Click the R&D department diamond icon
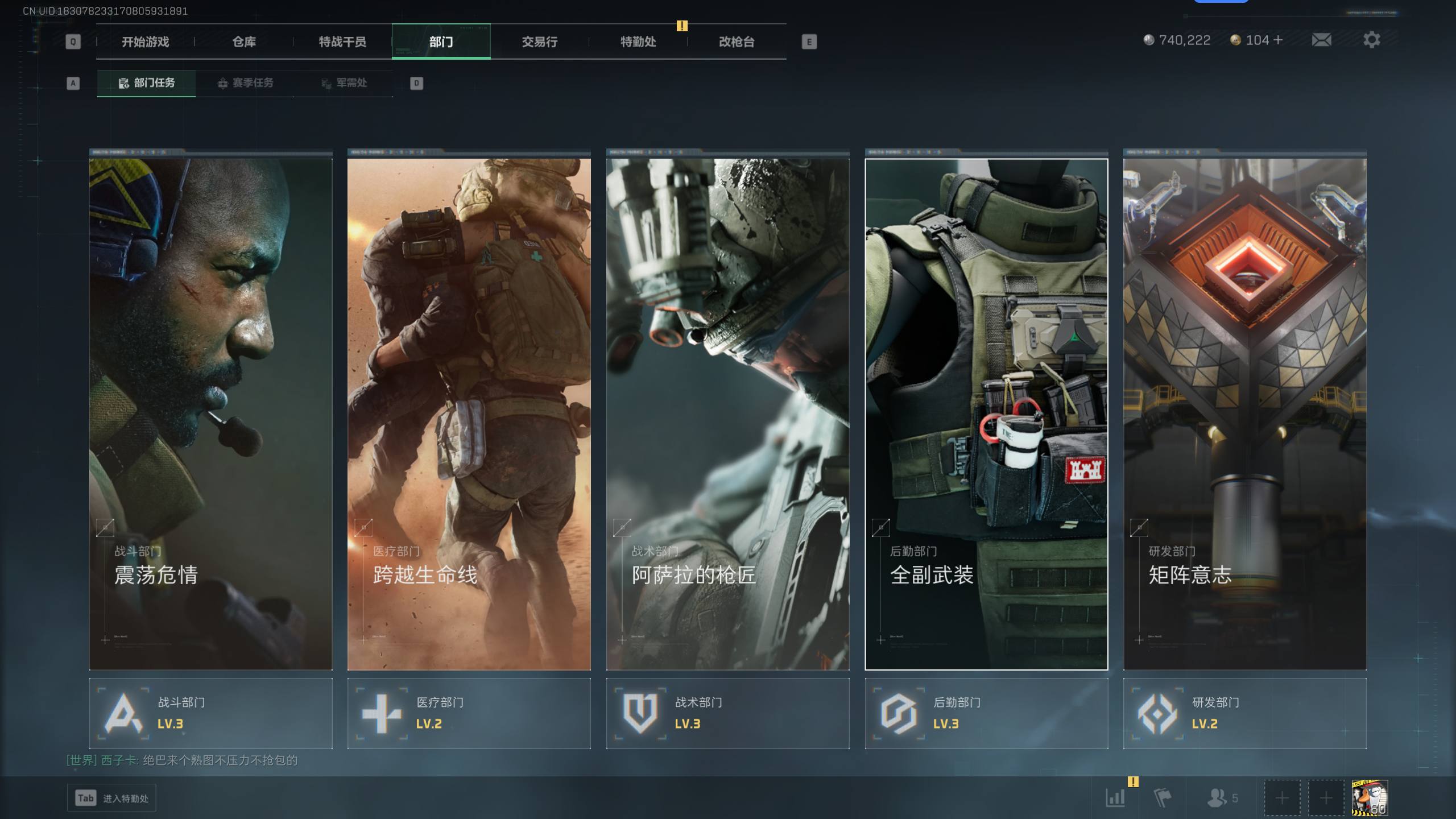The height and width of the screenshot is (819, 1456). 1157,713
